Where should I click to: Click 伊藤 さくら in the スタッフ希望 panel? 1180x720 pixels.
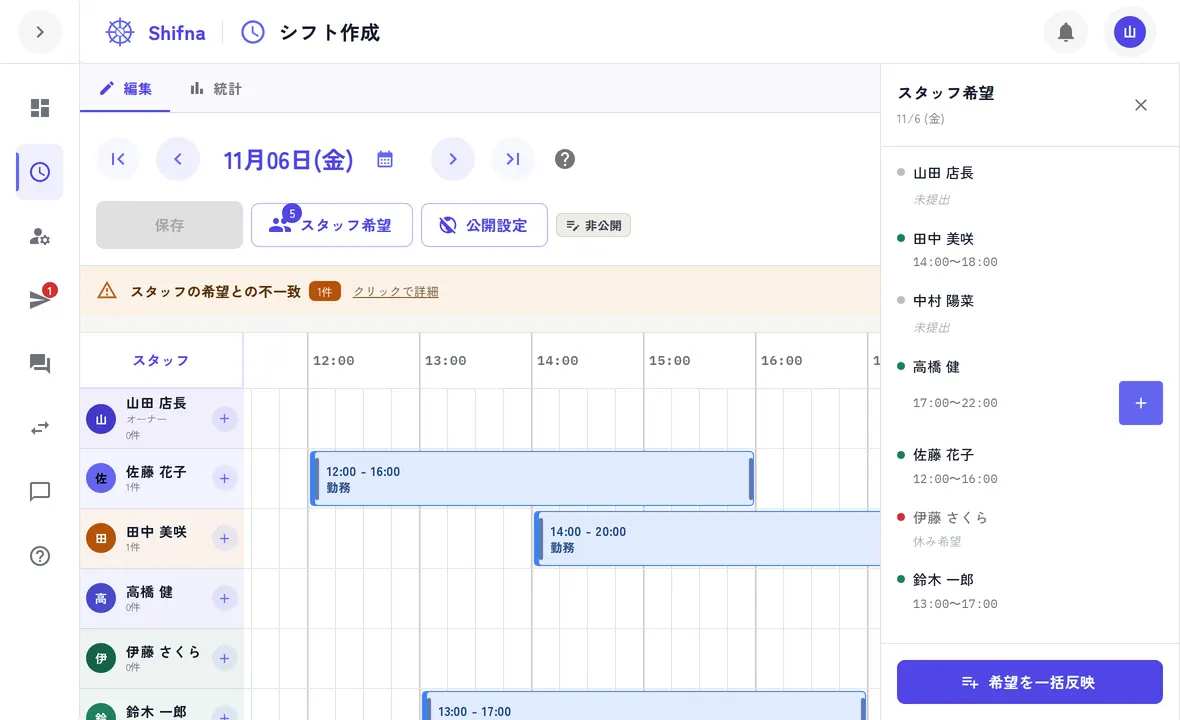click(x=950, y=518)
